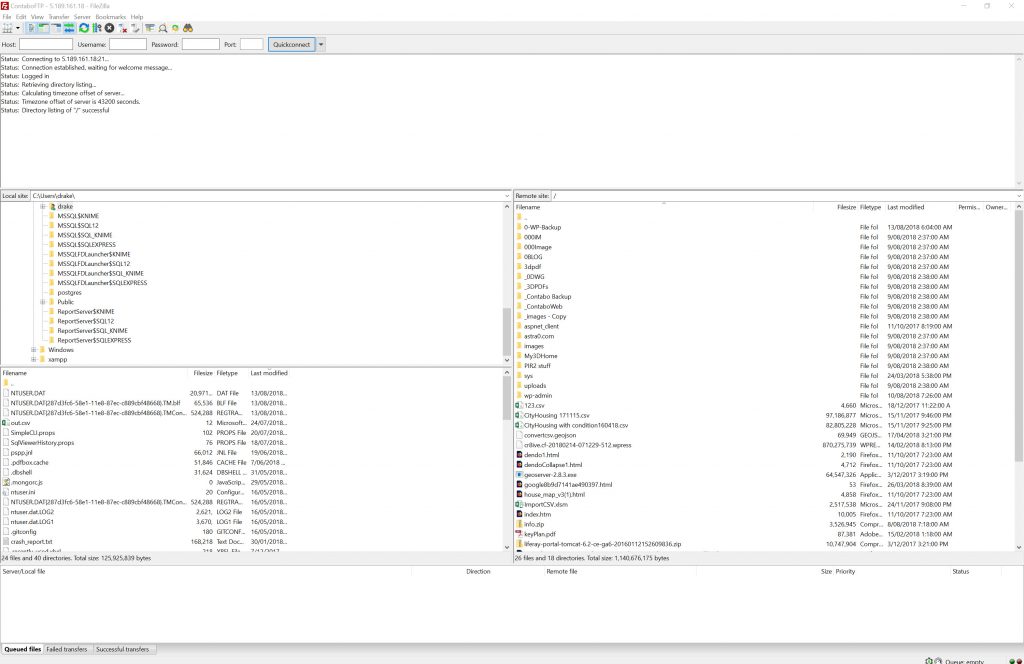This screenshot has width=1024, height=664.
Task: Toggle synchronized browsing icon
Action: tap(175, 28)
